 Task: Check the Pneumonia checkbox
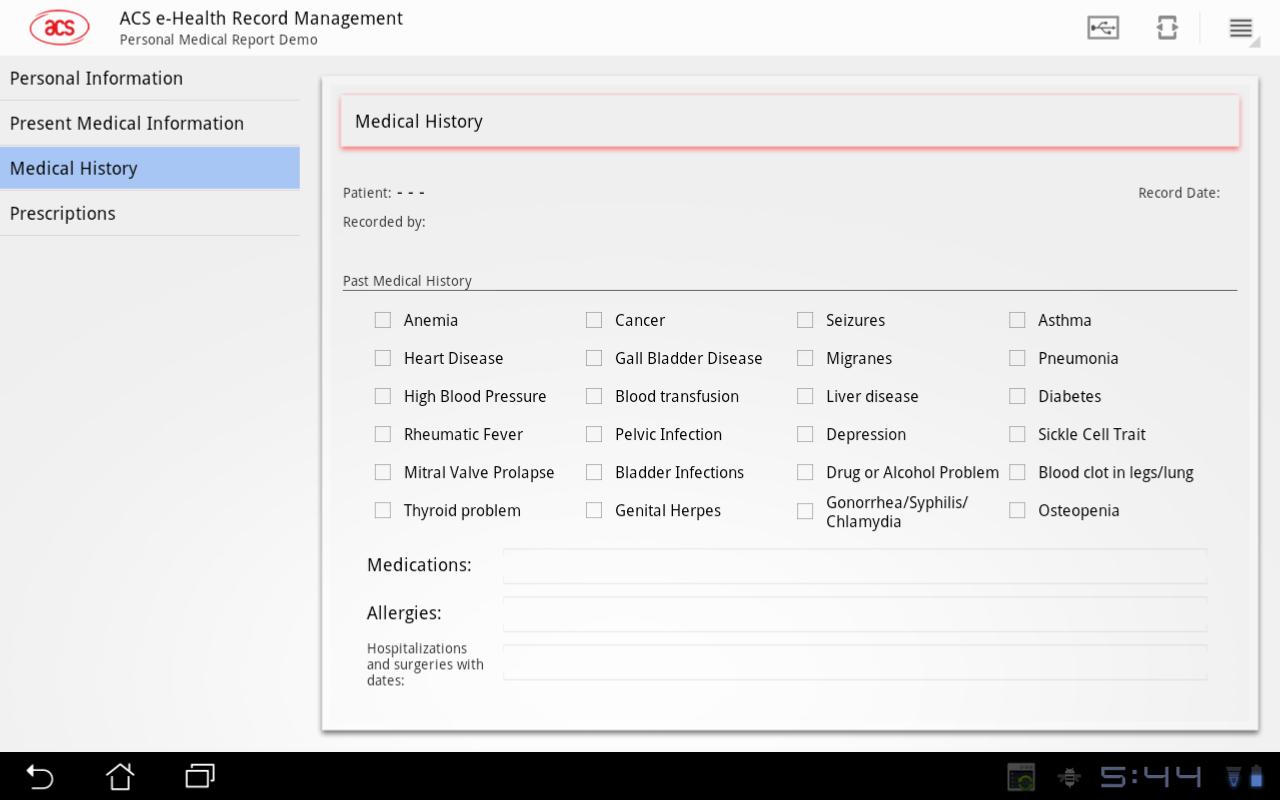point(1017,358)
